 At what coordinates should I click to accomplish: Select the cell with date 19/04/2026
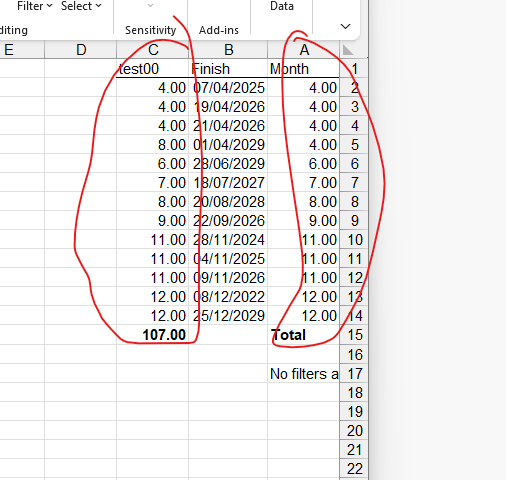(228, 107)
